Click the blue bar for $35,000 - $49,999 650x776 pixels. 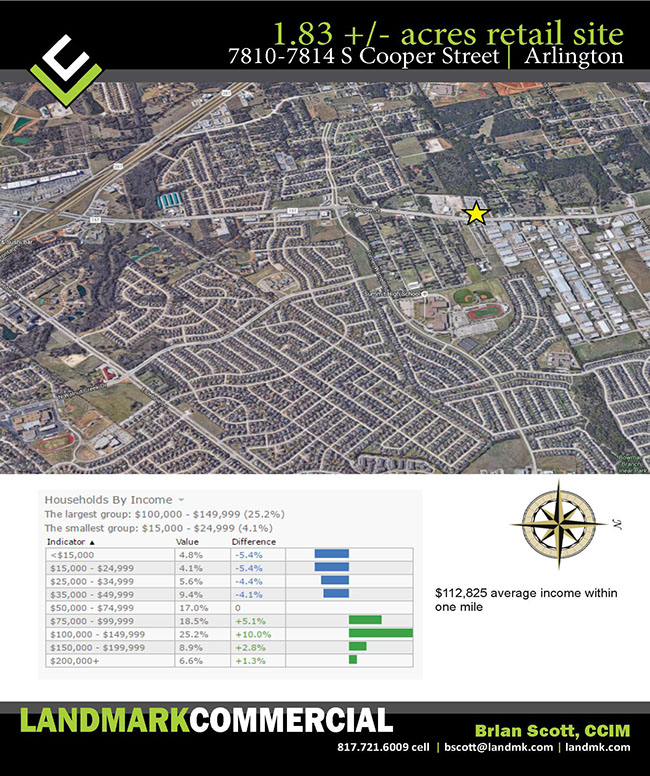(x=336, y=593)
